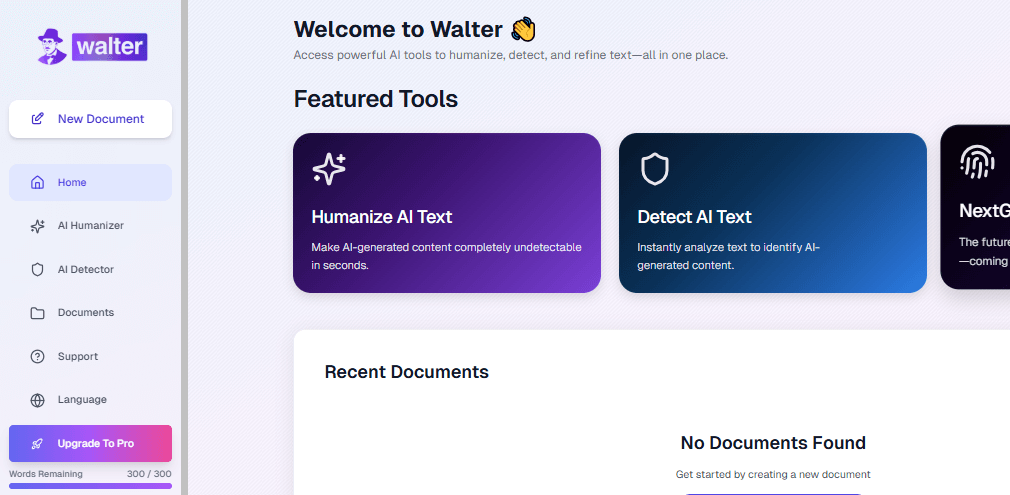Click the sidebar vertical scrollbar
Screen dimensions: 1010x495
coord(184,248)
